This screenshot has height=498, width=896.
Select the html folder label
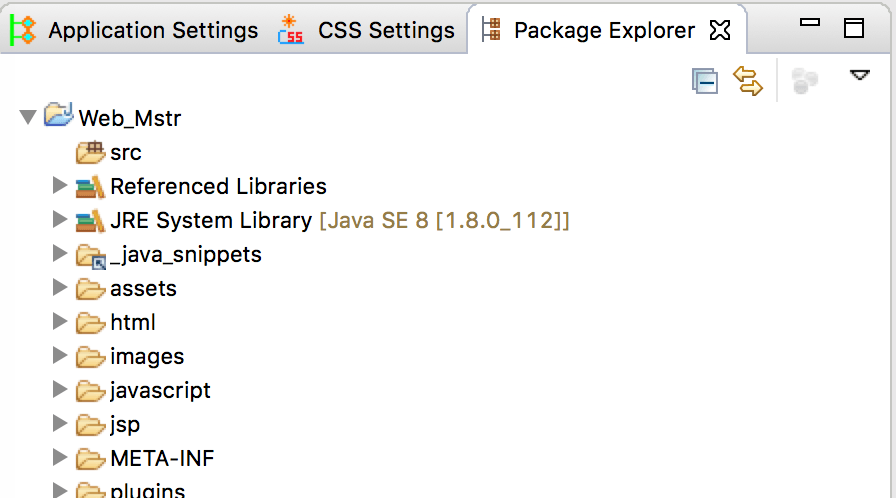(133, 322)
